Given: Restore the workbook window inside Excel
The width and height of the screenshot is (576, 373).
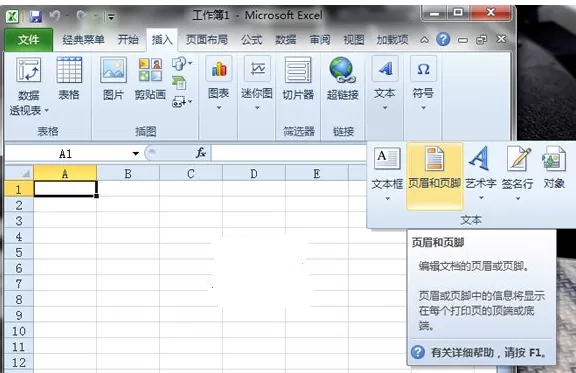Looking at the screenshot, I should tap(481, 39).
